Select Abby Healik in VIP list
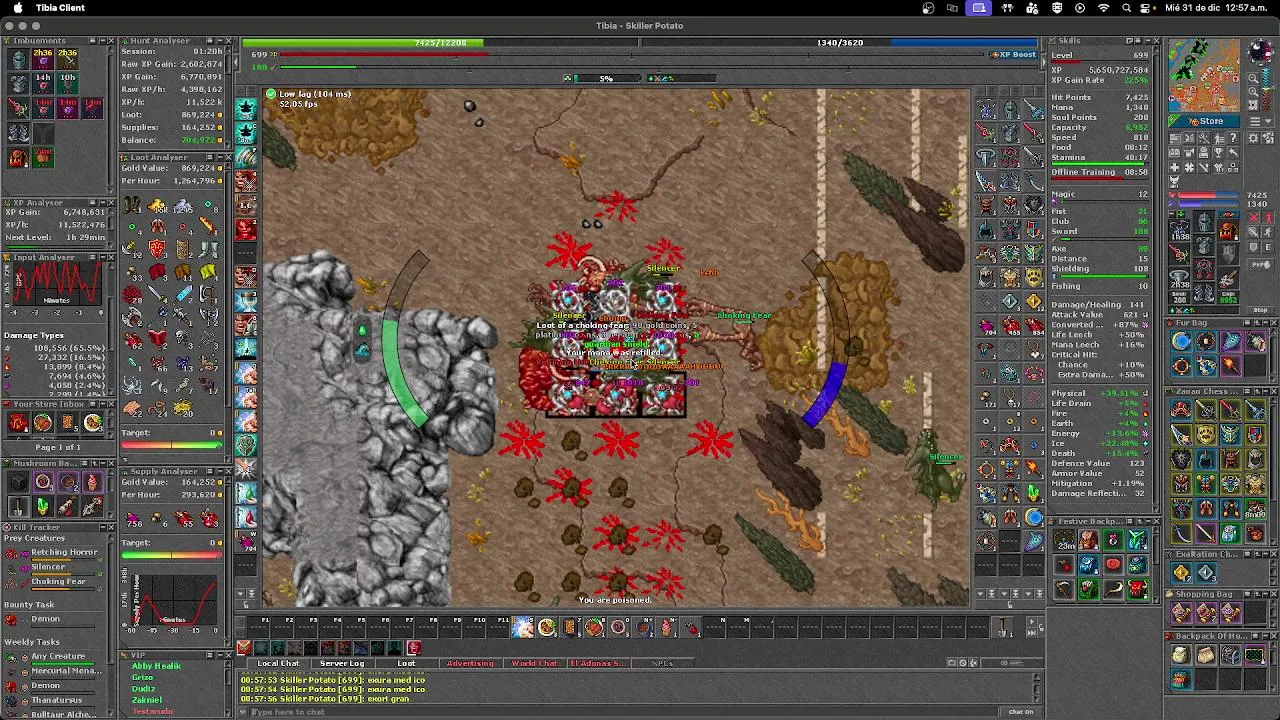 coord(156,666)
